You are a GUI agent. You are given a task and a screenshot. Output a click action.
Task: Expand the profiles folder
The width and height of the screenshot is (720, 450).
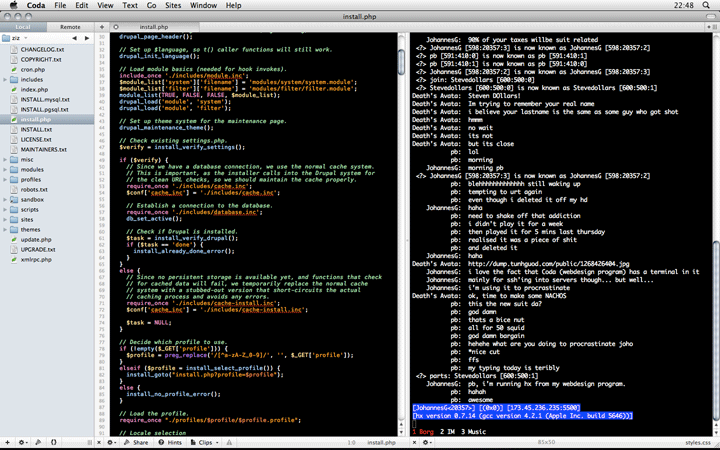coord(5,180)
